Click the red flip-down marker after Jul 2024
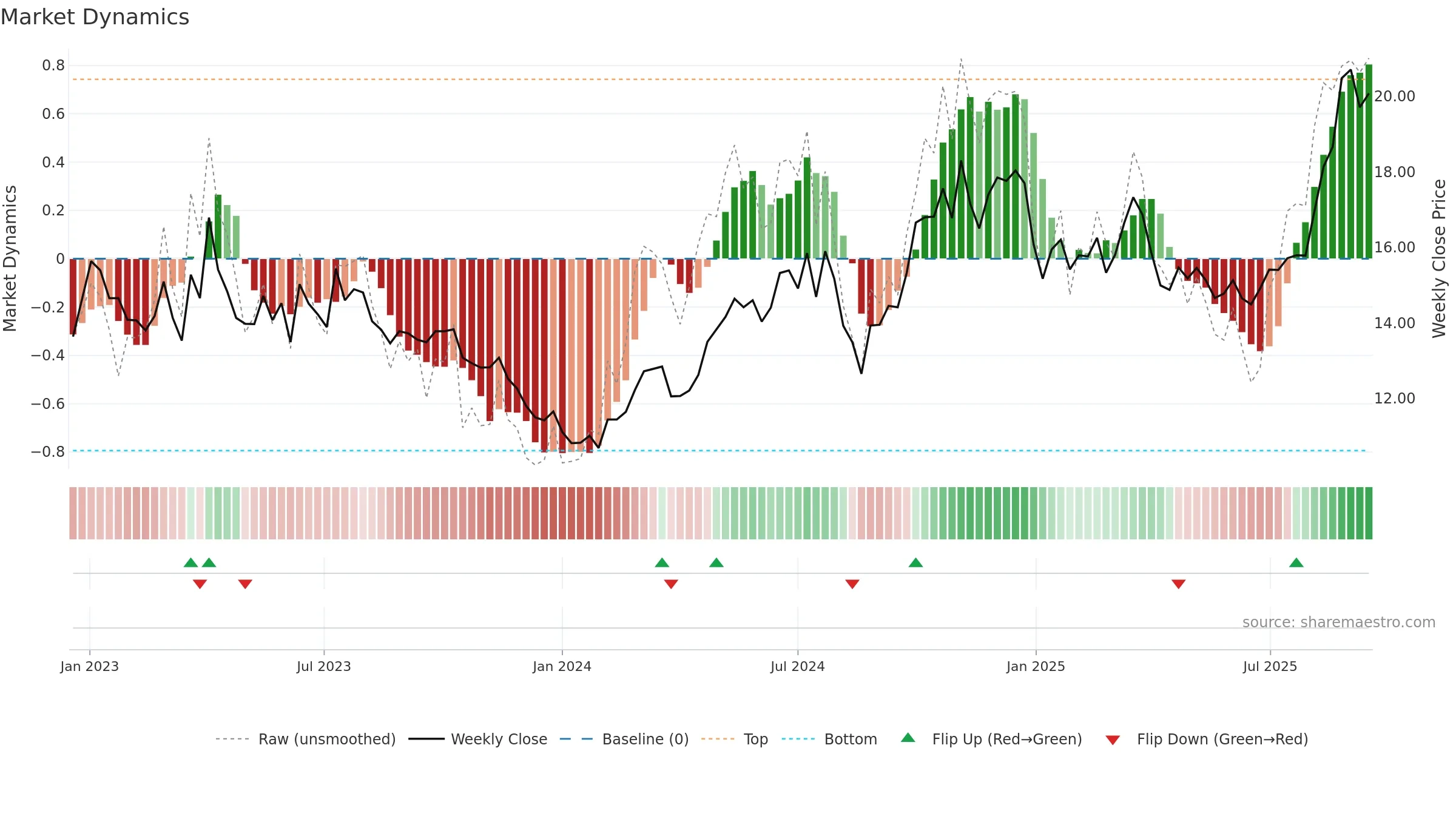 (852, 584)
